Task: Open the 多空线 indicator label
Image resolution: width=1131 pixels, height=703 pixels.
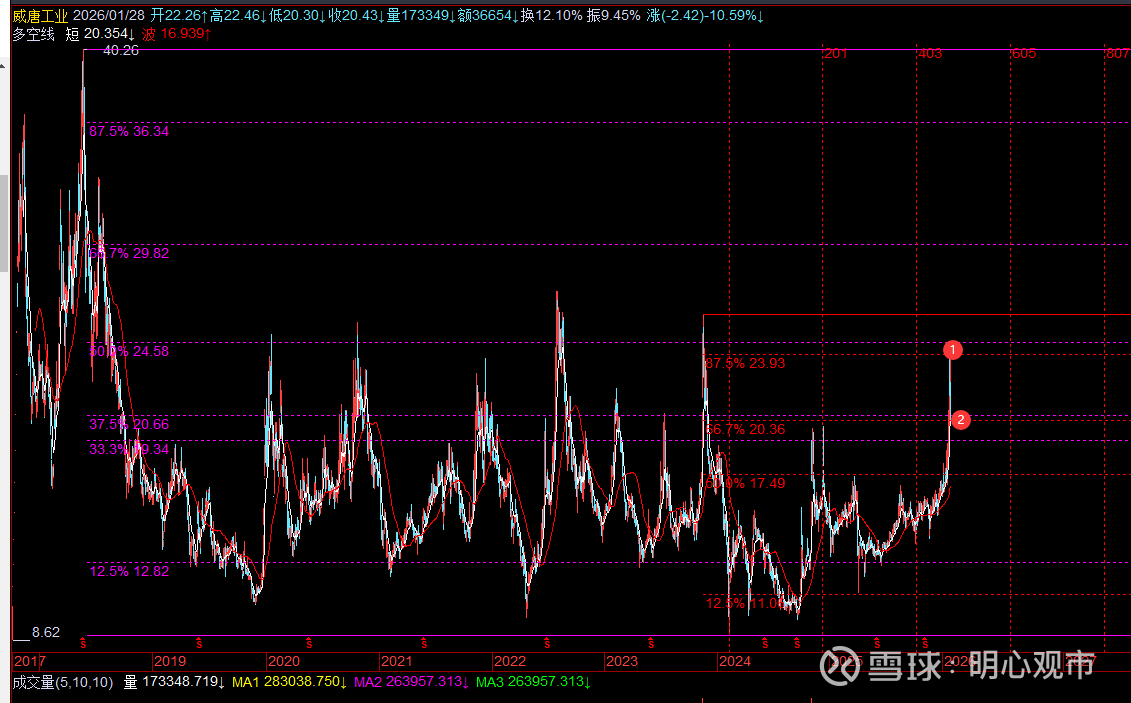Action: pos(31,34)
